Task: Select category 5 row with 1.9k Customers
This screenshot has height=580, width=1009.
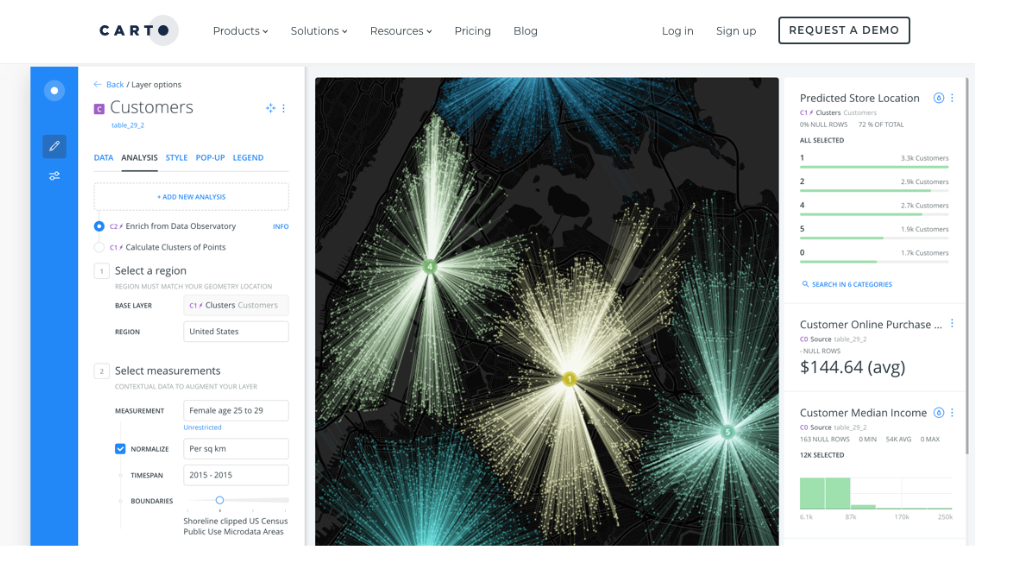Action: pos(874,232)
